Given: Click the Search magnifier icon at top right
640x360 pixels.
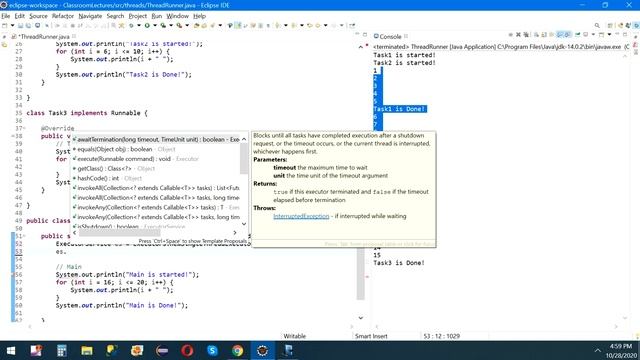Looking at the screenshot, I should coord(597,25).
